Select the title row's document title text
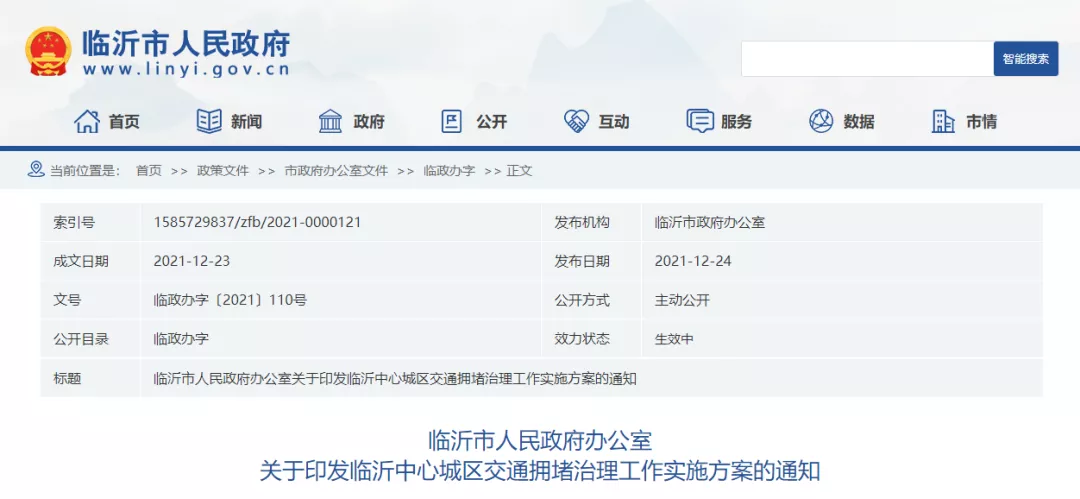 [395, 378]
